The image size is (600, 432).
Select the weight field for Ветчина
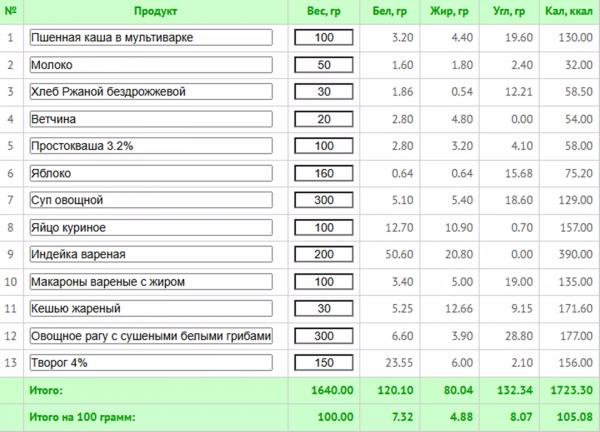324,119
